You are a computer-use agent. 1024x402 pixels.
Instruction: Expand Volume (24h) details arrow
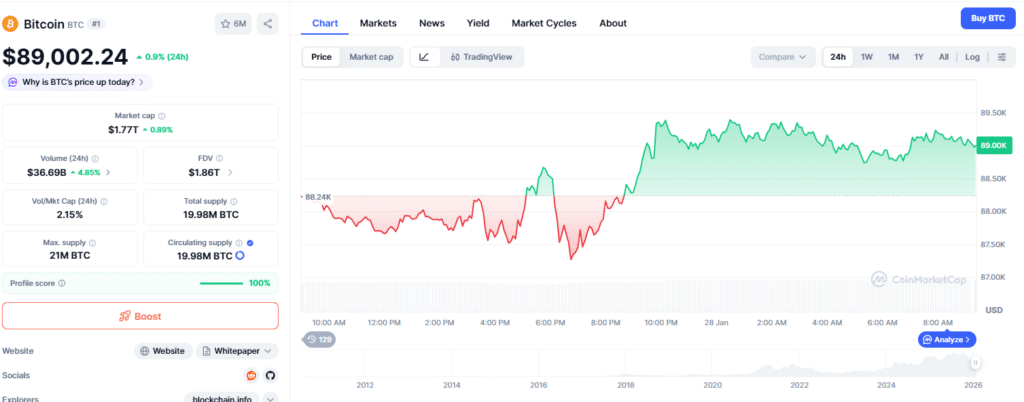108,173
